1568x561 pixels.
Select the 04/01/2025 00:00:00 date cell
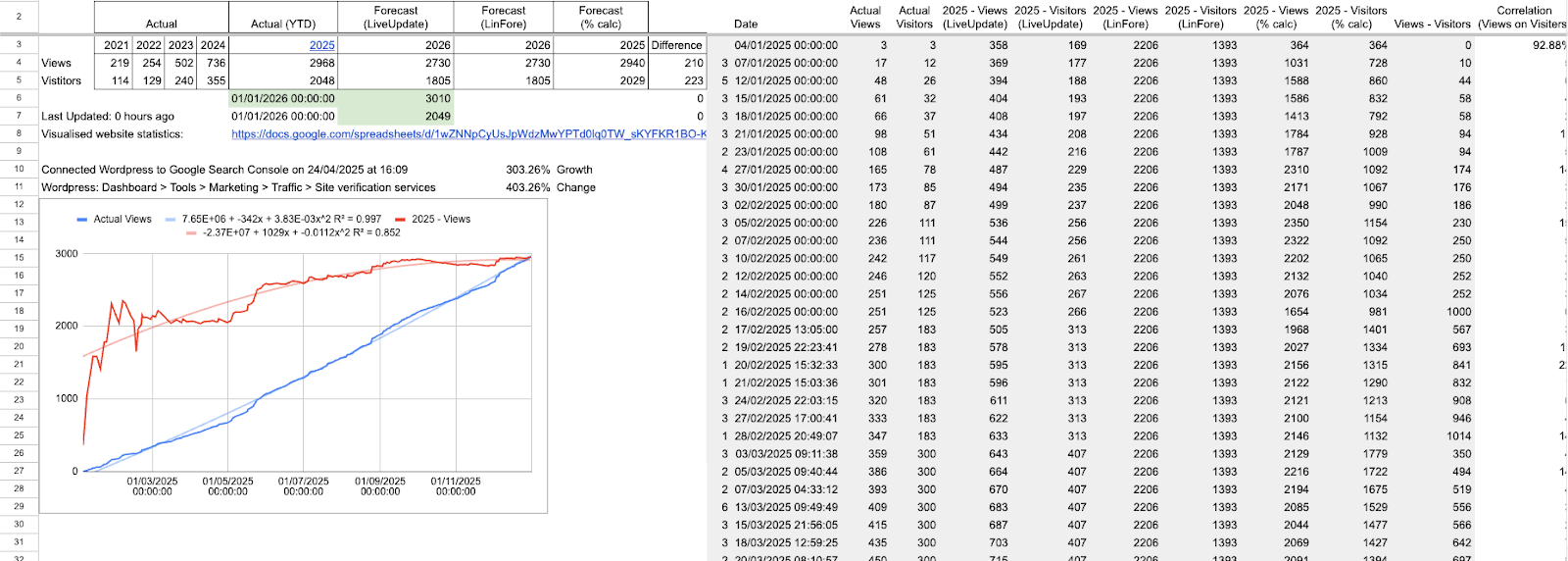click(785, 45)
